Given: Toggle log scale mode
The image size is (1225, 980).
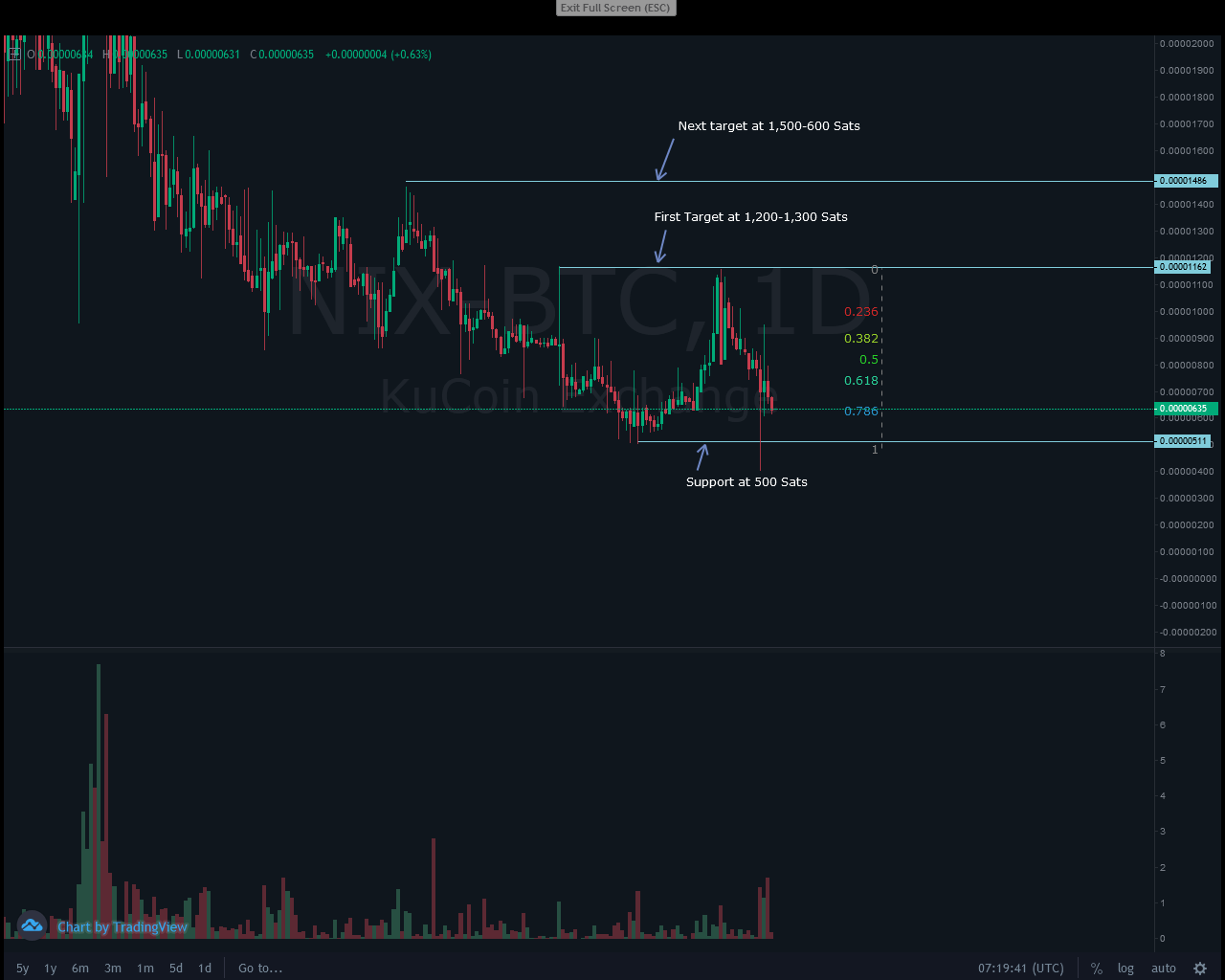Looking at the screenshot, I should pyautogui.click(x=1125, y=969).
